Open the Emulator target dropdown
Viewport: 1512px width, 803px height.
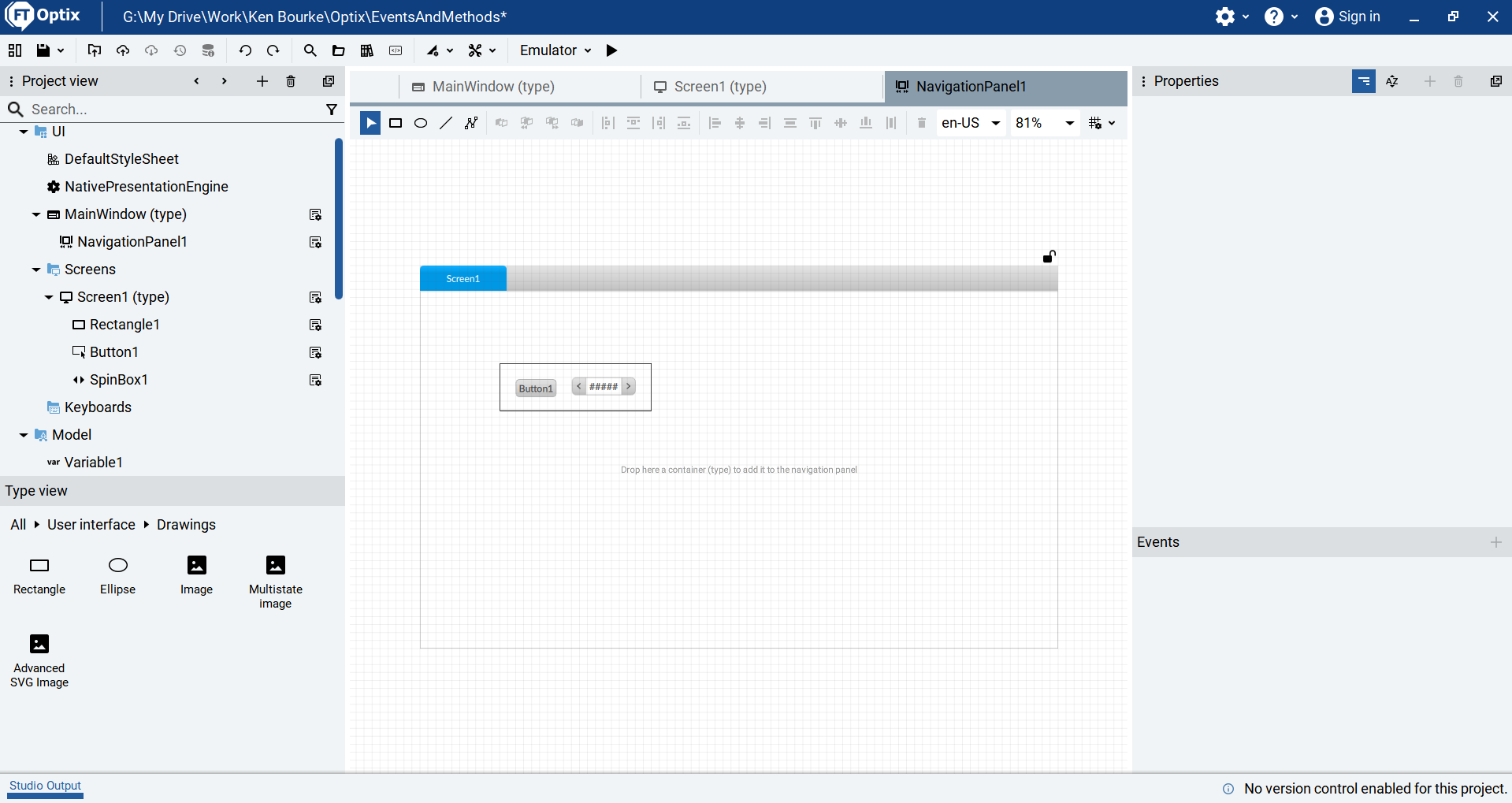[x=555, y=50]
